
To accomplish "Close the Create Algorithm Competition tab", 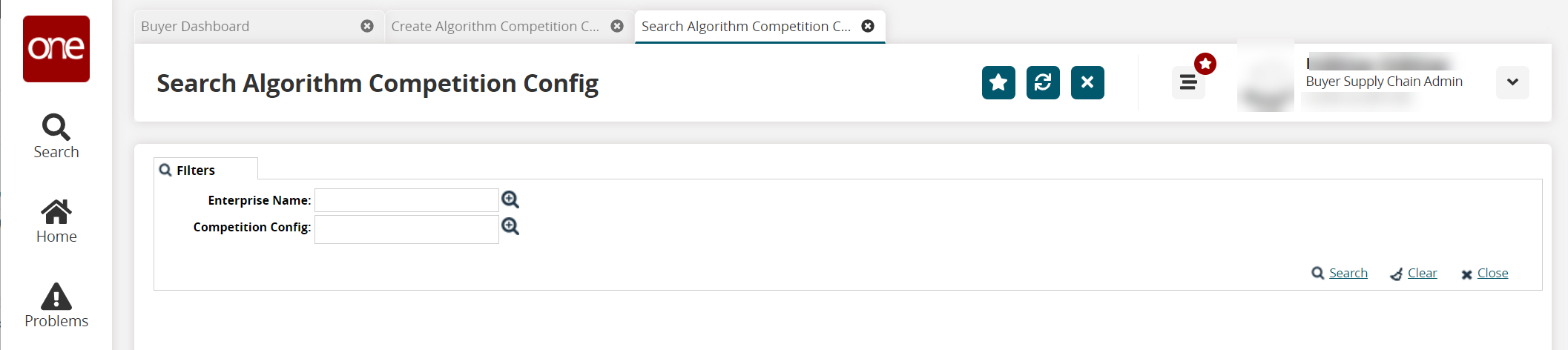I will pos(617,26).
